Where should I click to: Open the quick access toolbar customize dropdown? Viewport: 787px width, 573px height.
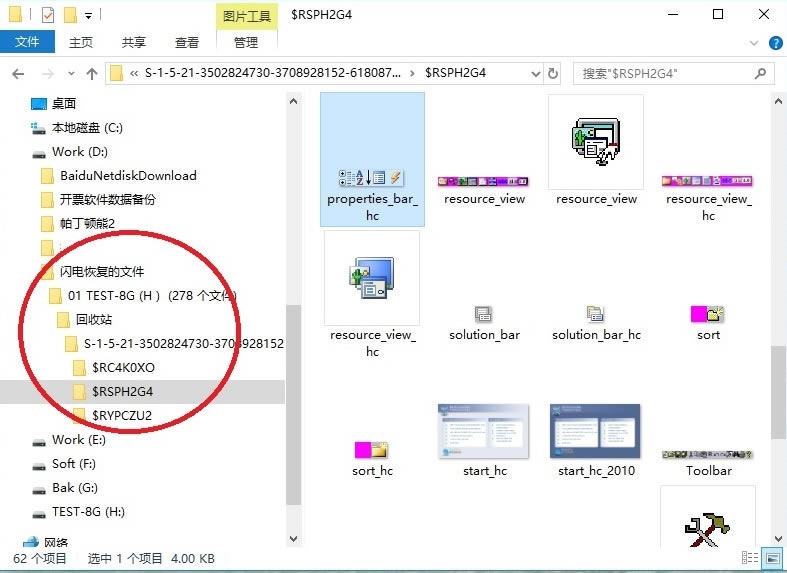tap(89, 15)
